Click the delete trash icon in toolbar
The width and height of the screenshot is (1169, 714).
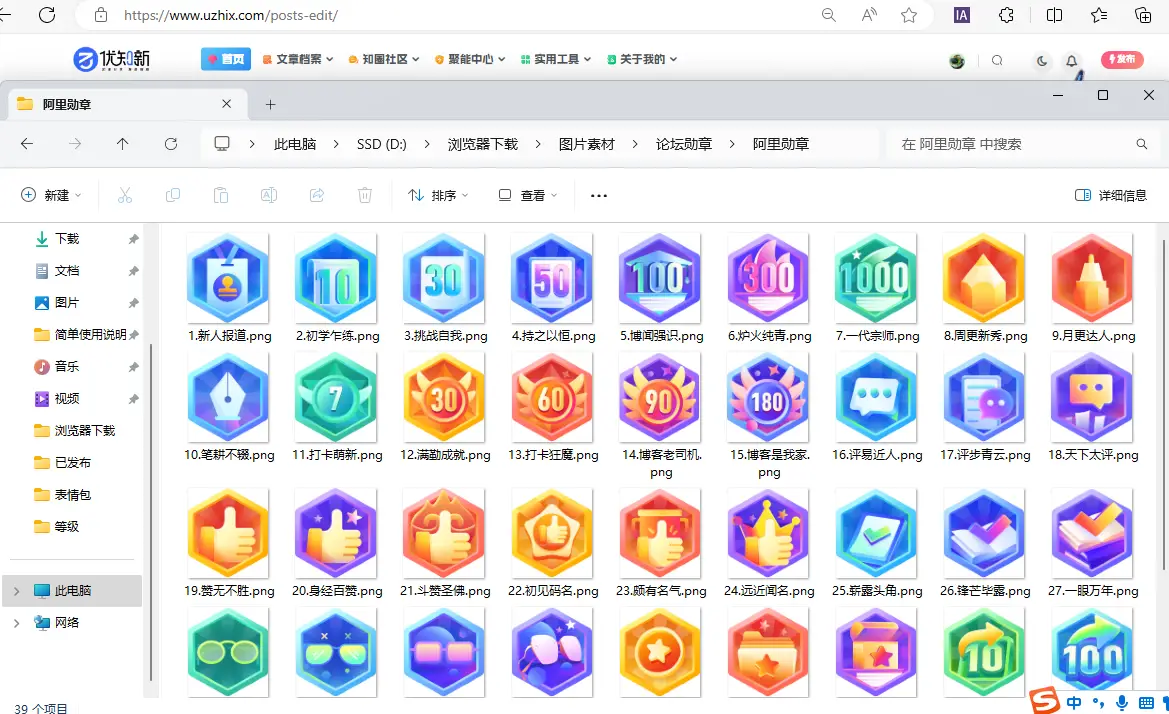click(x=365, y=195)
